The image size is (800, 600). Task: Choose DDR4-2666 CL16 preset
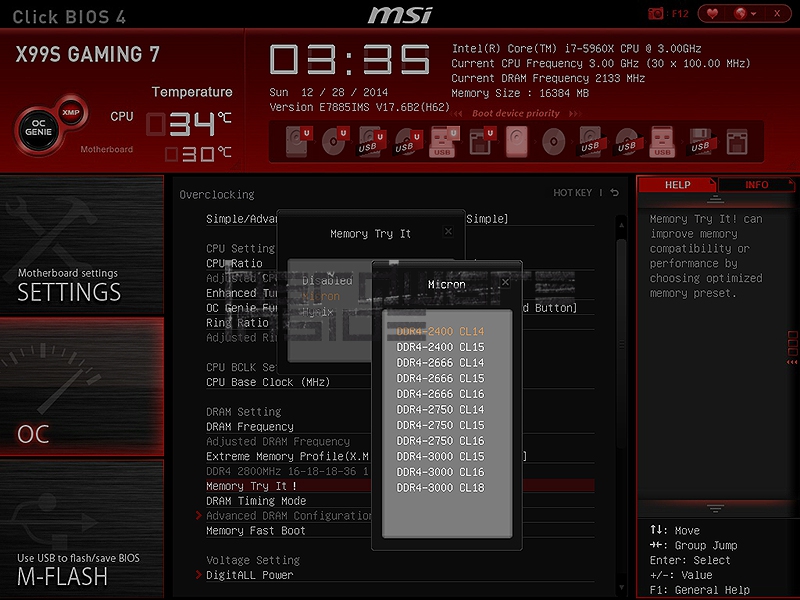tap(440, 394)
